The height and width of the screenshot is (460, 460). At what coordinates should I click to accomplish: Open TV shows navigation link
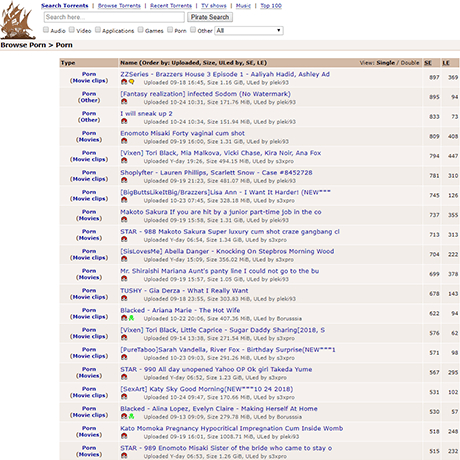coord(214,6)
